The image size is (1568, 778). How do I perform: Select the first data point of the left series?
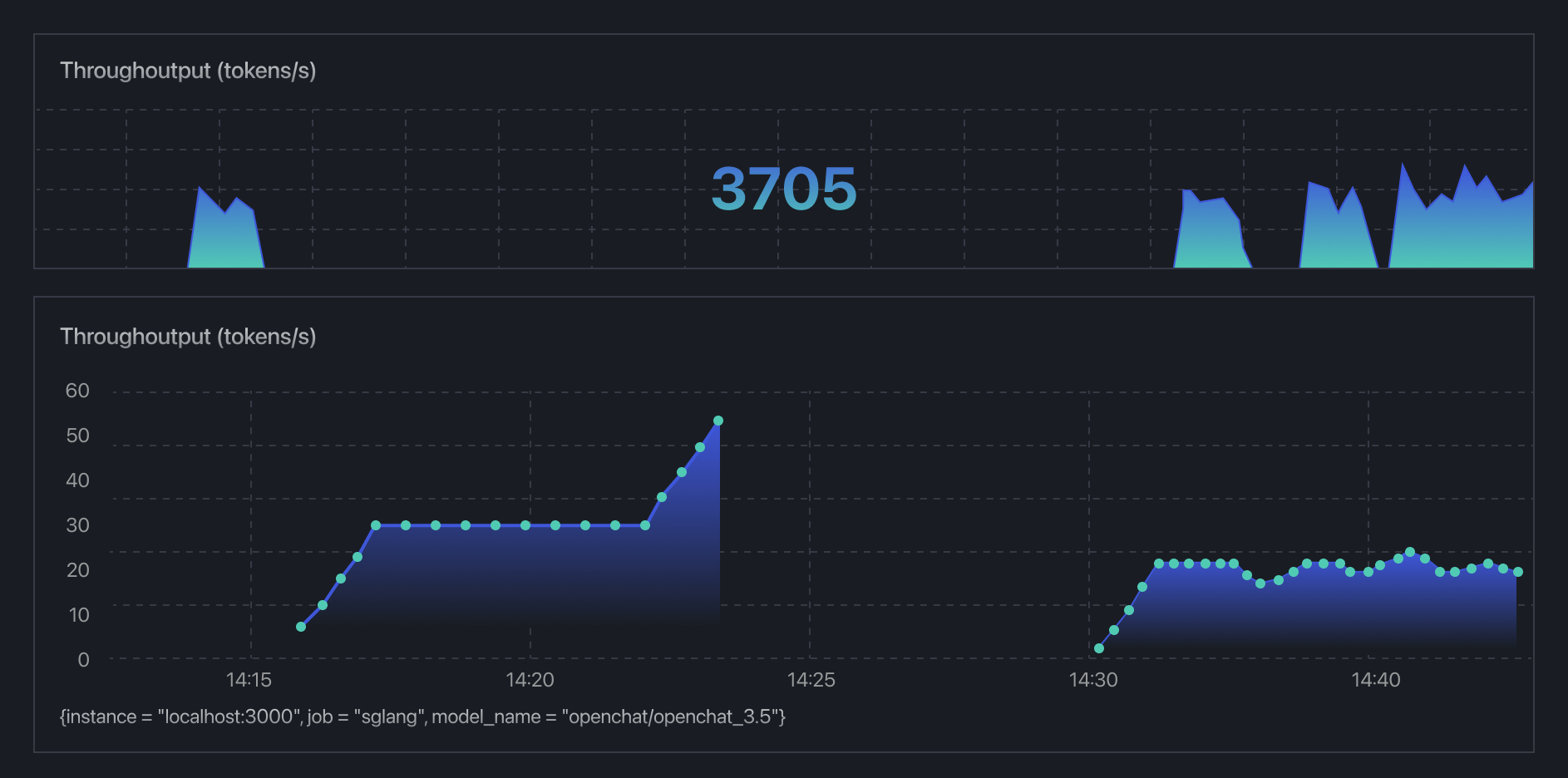(301, 627)
